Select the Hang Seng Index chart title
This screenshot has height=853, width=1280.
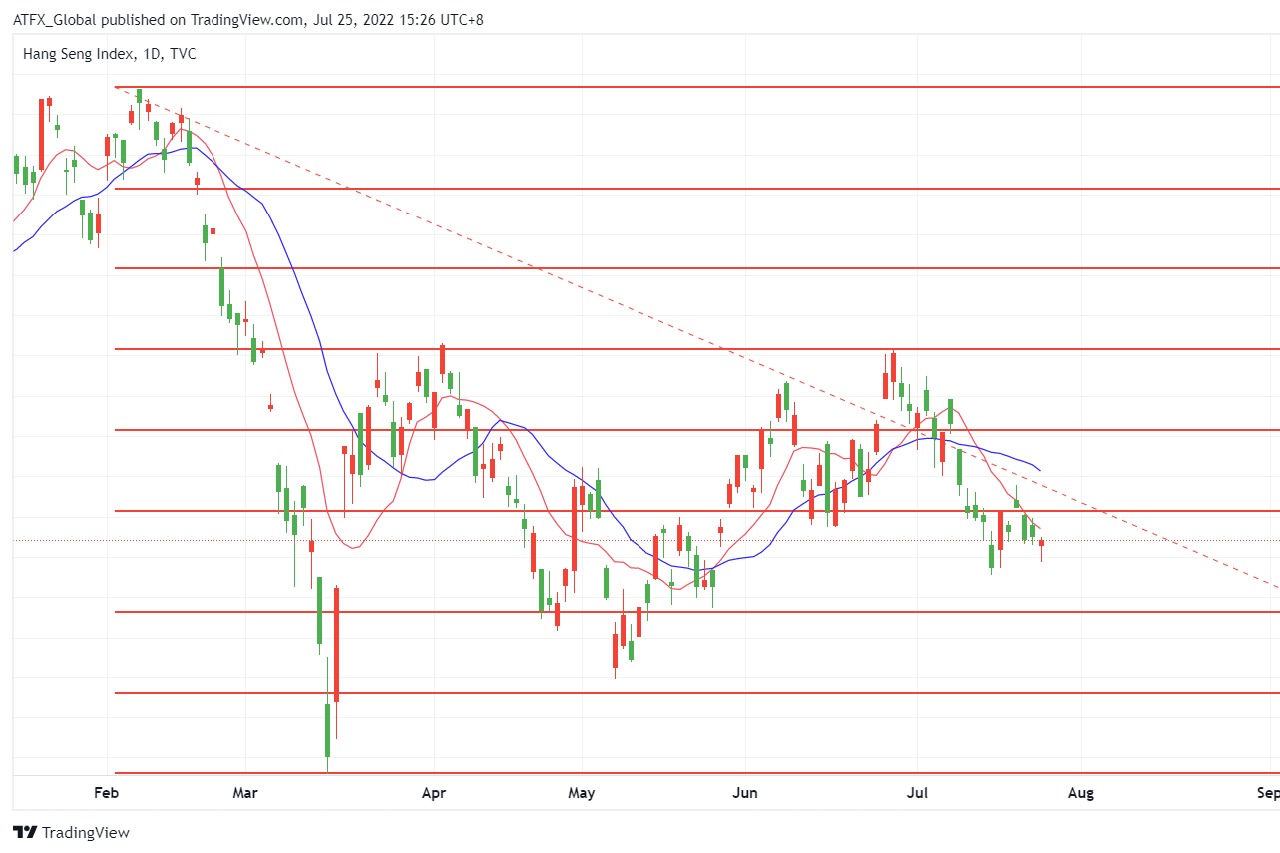tap(109, 54)
